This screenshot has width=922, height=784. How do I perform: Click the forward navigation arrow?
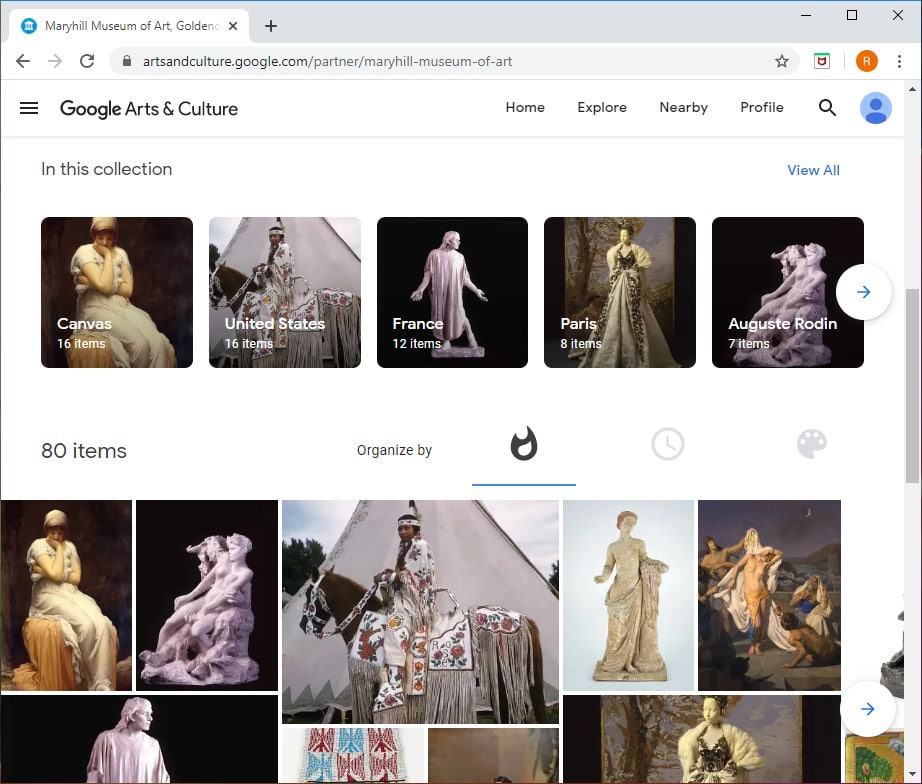pyautogui.click(x=55, y=61)
